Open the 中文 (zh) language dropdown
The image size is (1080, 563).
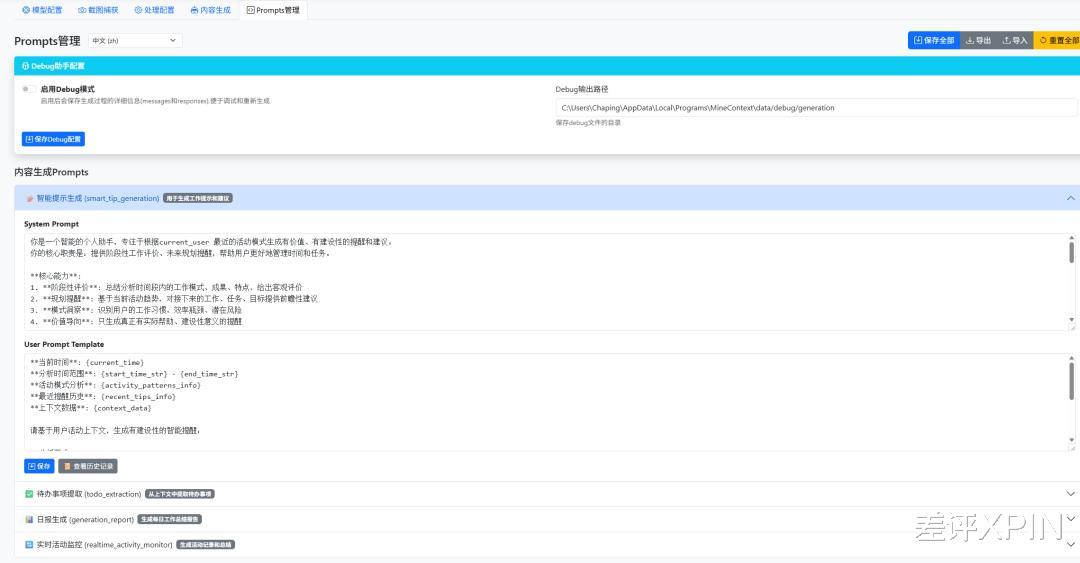click(135, 41)
